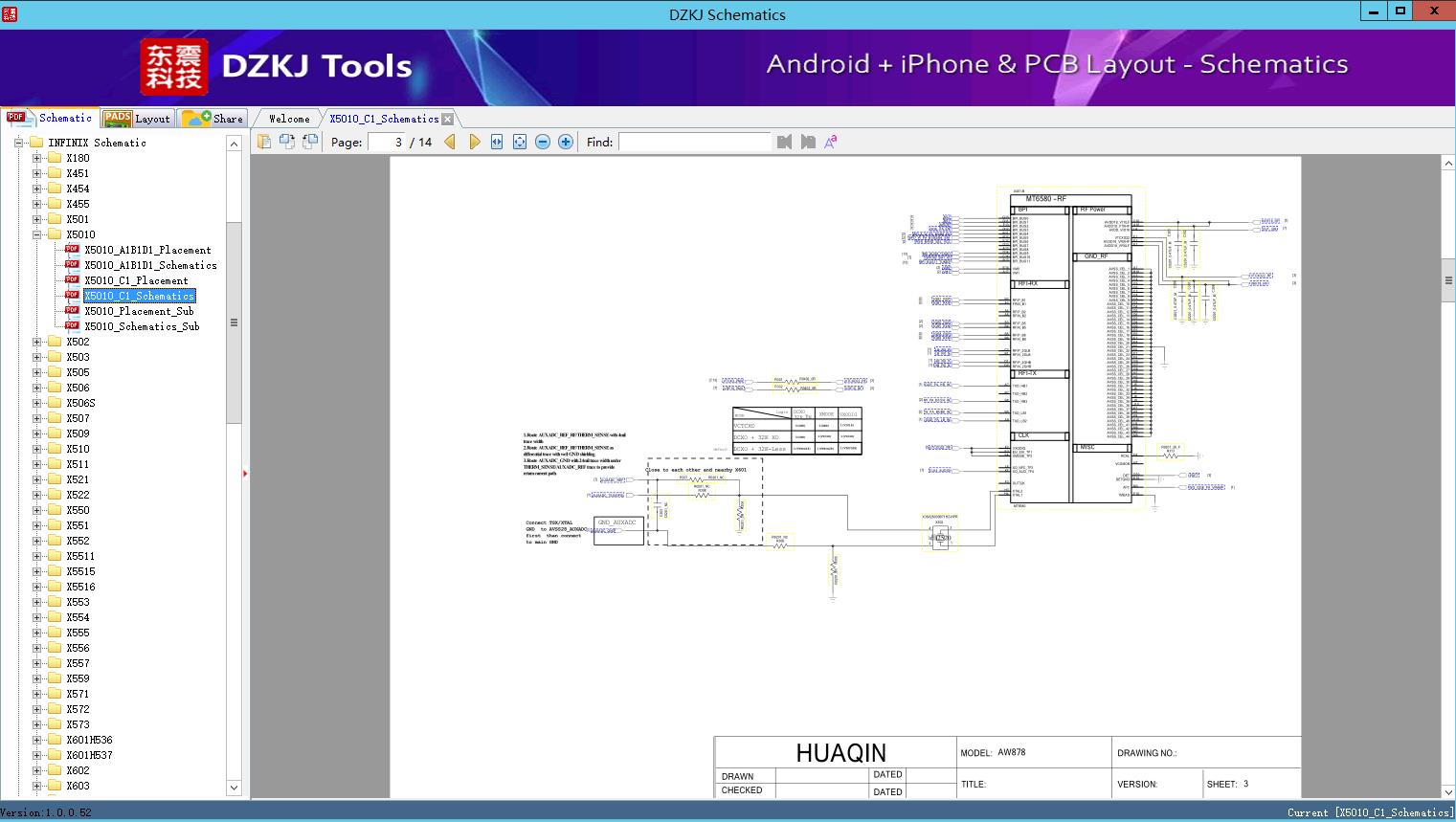The image size is (1456, 822).
Task: Select the X5010_C1_Schematics document tab
Action: pyautogui.click(x=384, y=119)
